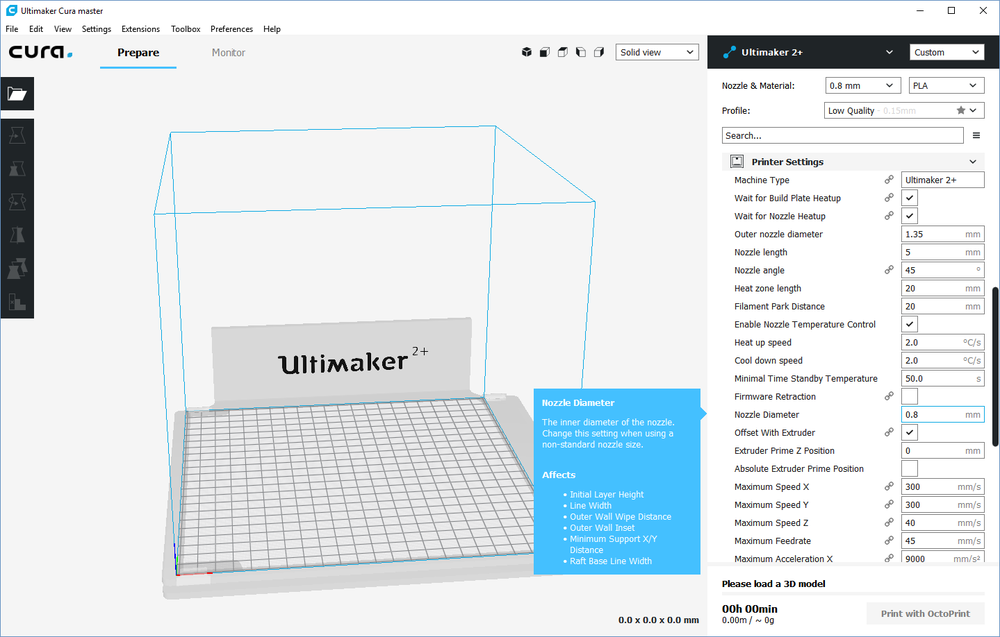Click the Print with OctoPrint button
Image resolution: width=1000 pixels, height=637 pixels.
tap(925, 613)
